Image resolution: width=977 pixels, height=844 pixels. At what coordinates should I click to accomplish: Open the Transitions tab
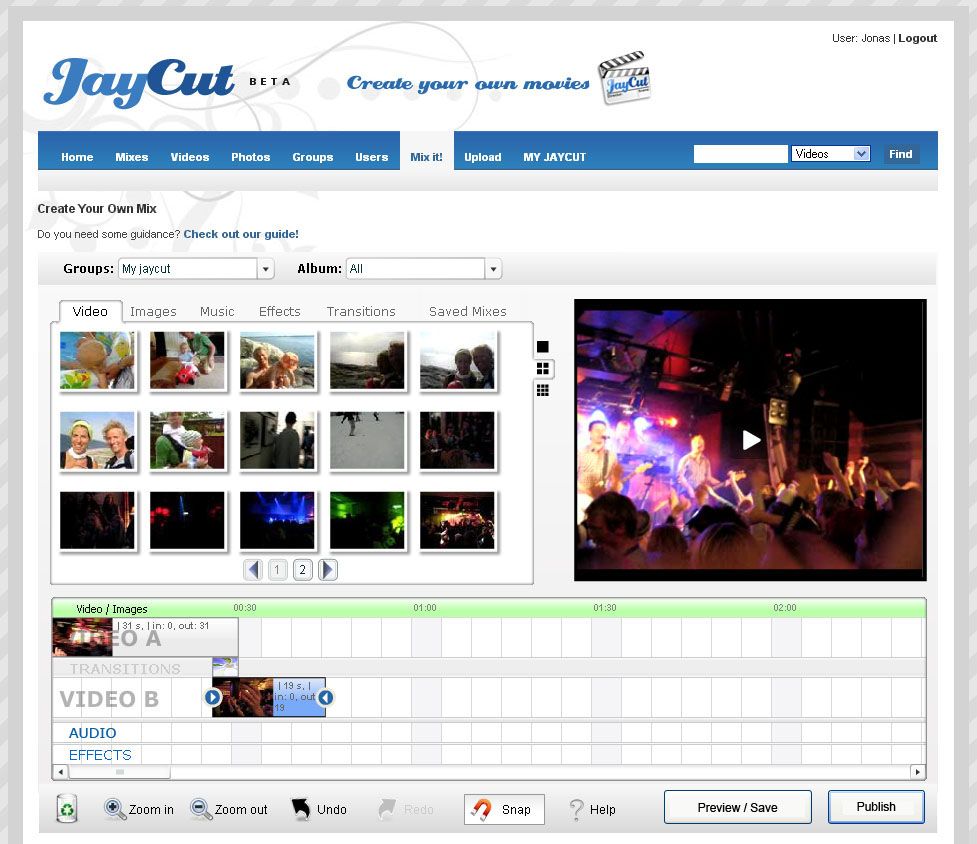(x=360, y=311)
